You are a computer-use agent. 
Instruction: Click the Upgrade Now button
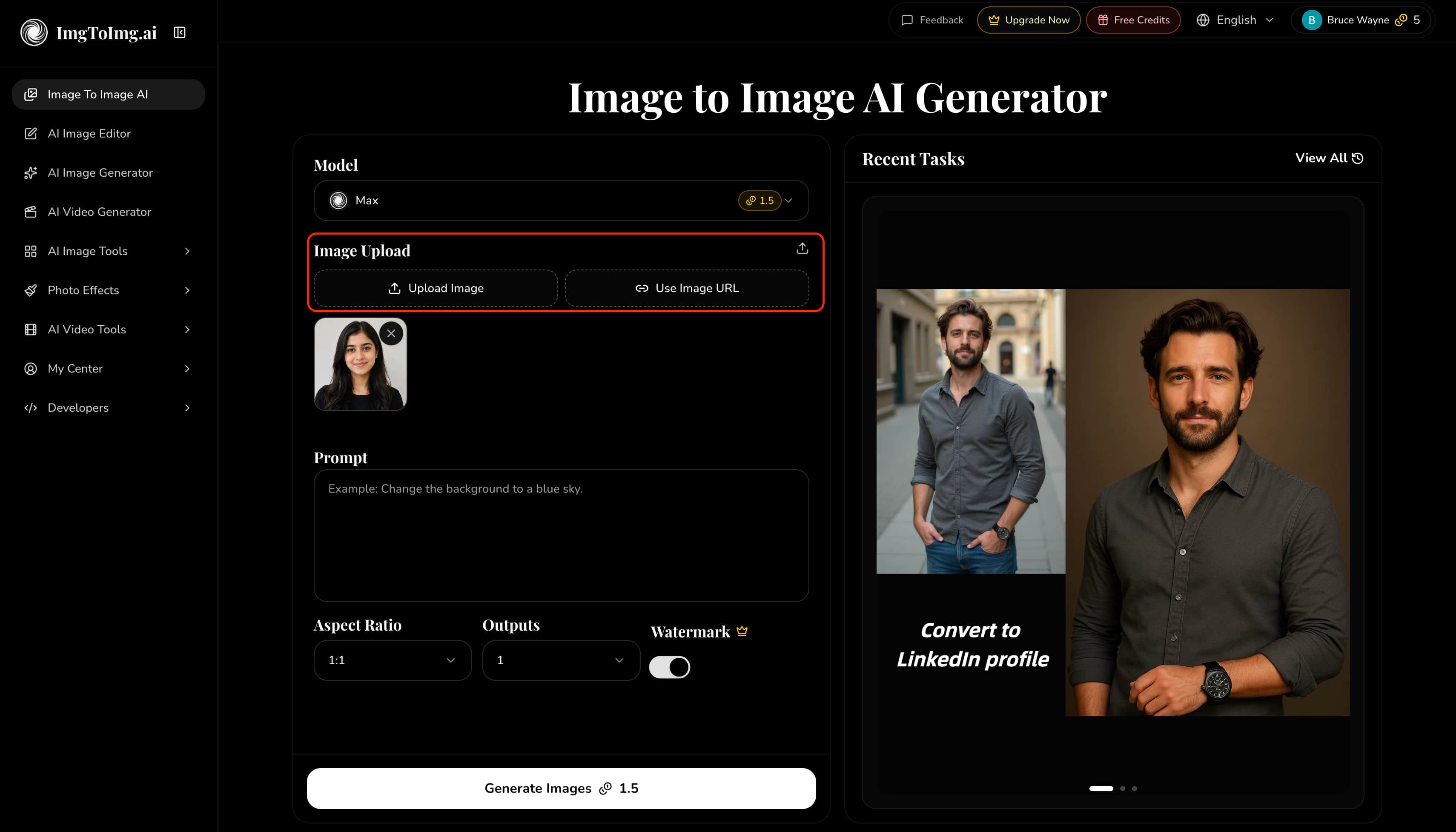coord(1028,20)
